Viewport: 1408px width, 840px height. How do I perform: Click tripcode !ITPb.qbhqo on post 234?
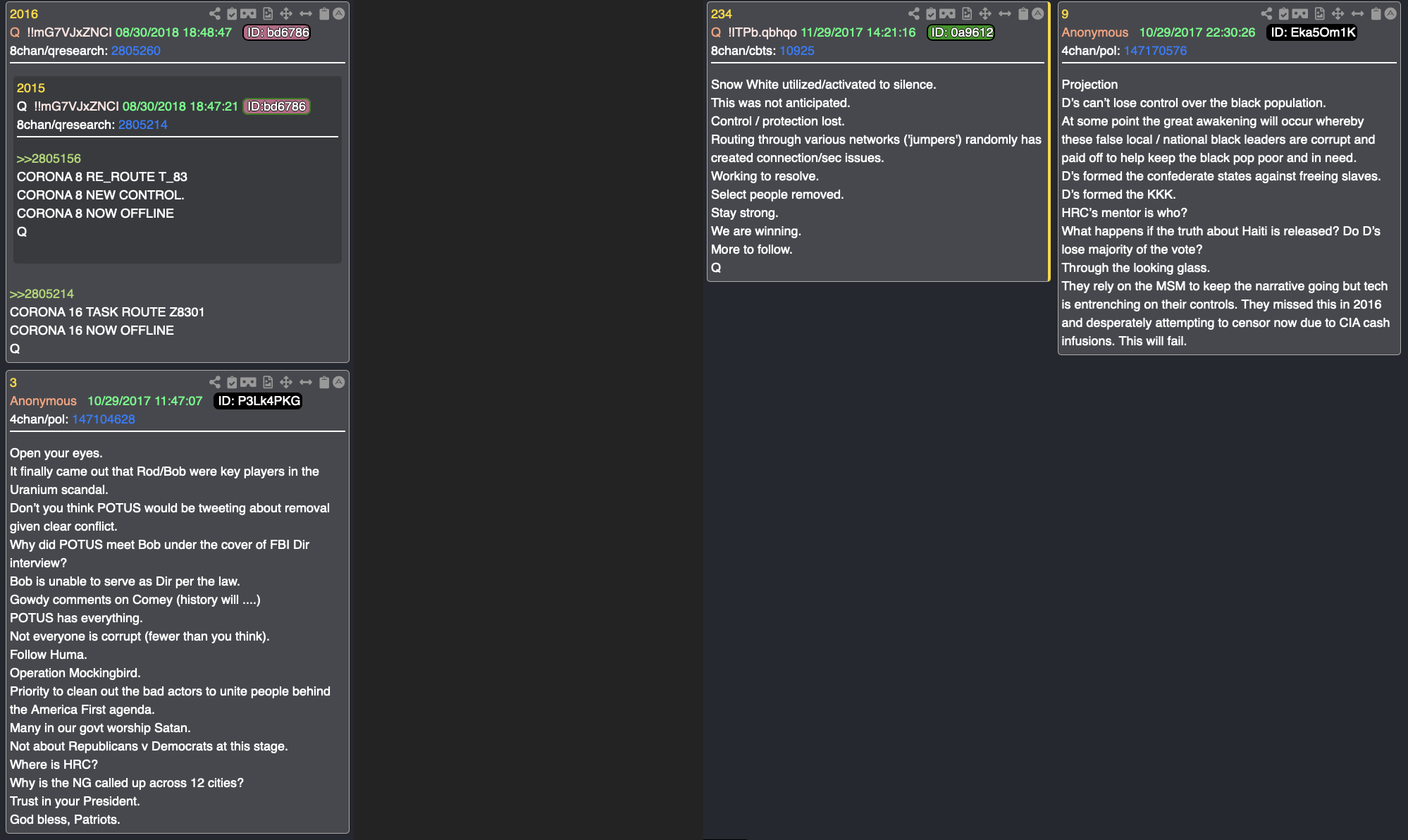pos(762,32)
